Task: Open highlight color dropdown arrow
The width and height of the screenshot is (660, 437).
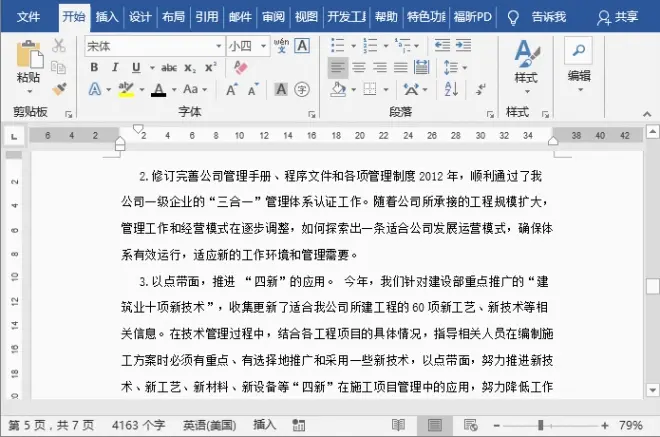Action: point(142,90)
